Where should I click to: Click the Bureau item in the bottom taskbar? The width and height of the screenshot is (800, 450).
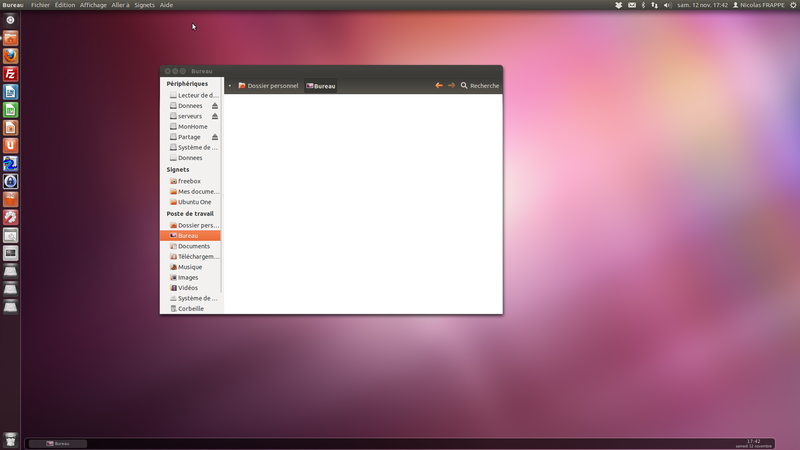(x=58, y=443)
